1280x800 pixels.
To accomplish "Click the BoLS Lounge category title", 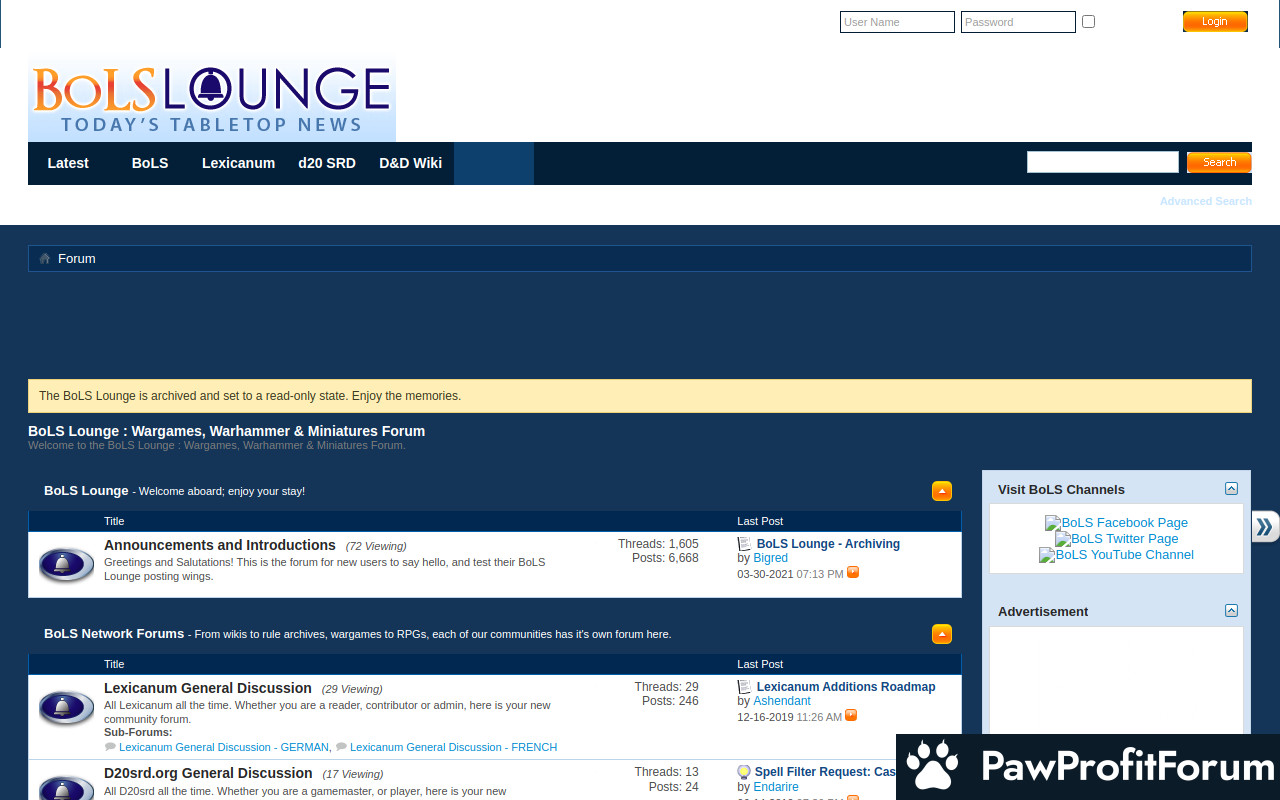I will tap(86, 491).
